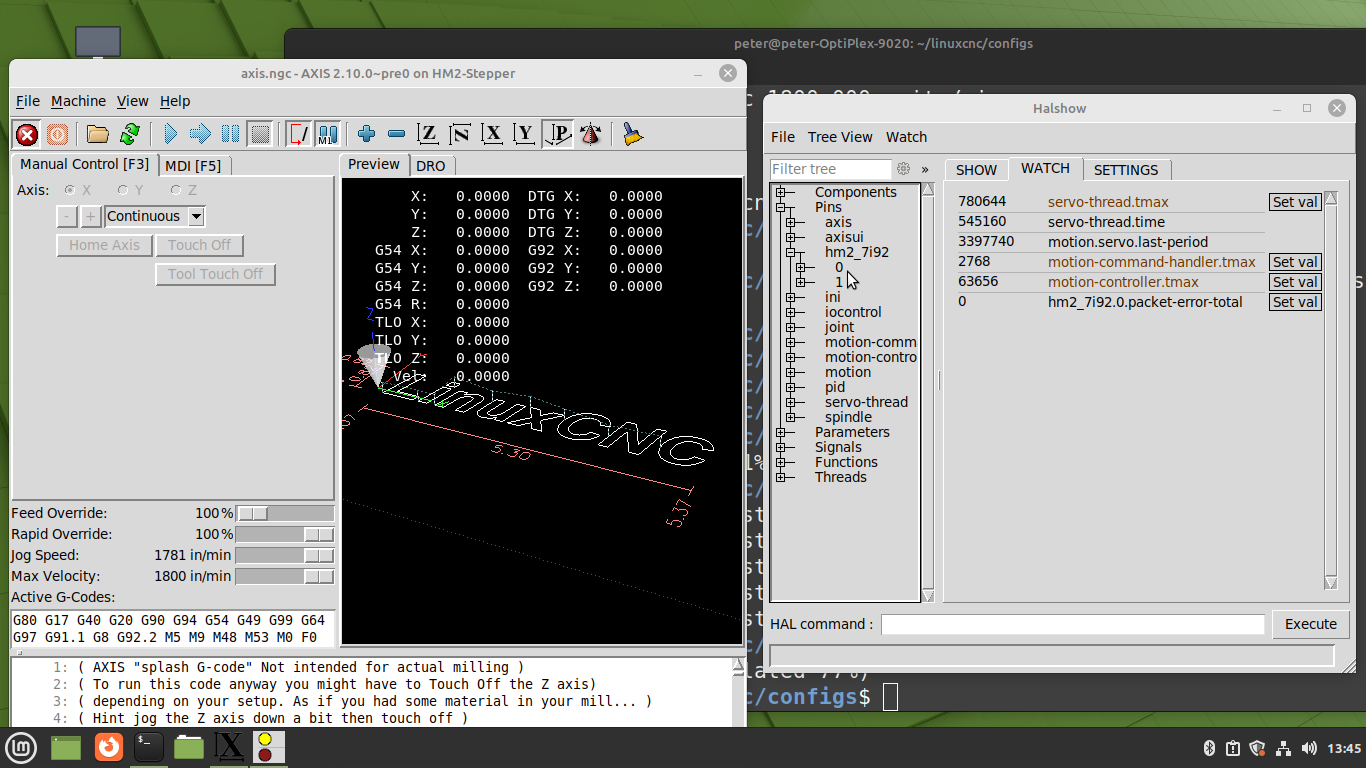The image size is (1366, 768).
Task: Open the File menu in AXIS
Action: [x=28, y=101]
